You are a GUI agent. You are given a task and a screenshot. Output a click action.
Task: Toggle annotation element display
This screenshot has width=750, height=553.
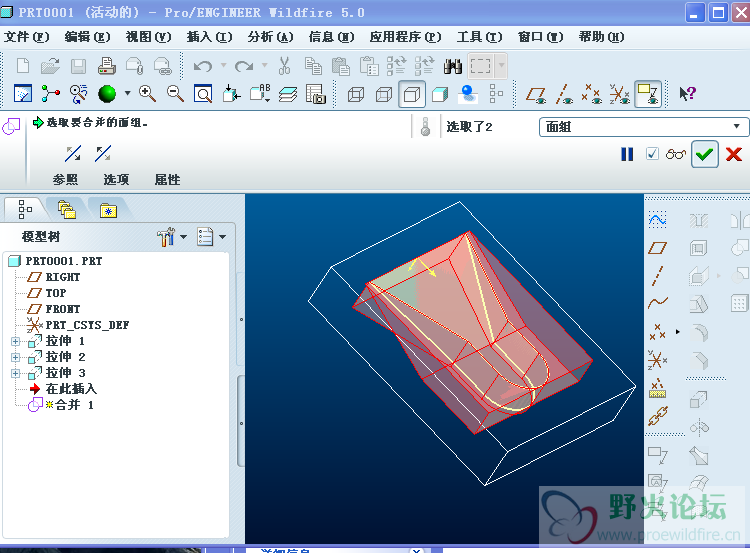point(648,94)
